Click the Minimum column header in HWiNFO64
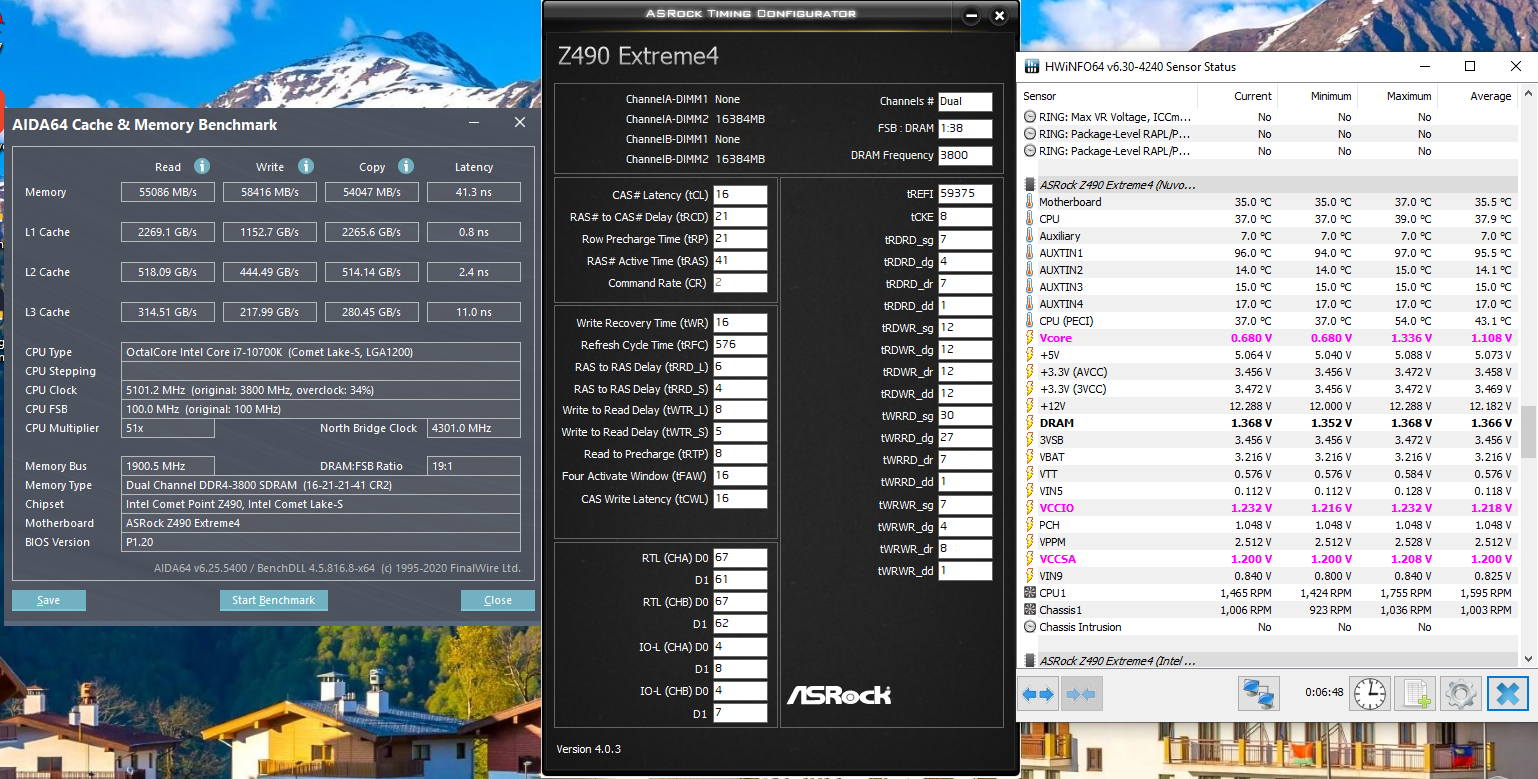Screen dimensions: 1538x779 click(x=1317, y=96)
